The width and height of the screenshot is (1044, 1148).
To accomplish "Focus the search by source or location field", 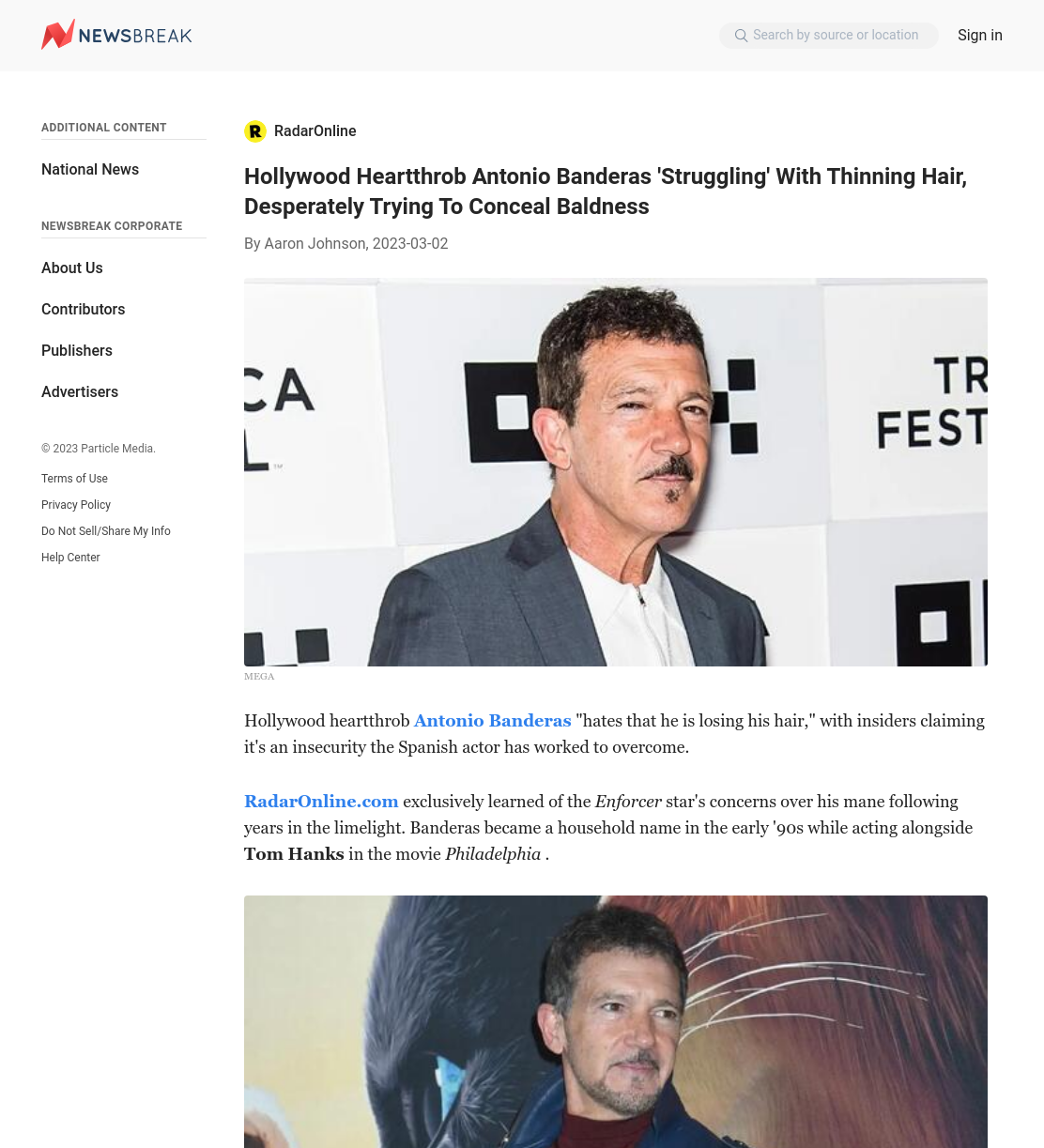I will pos(829,36).
